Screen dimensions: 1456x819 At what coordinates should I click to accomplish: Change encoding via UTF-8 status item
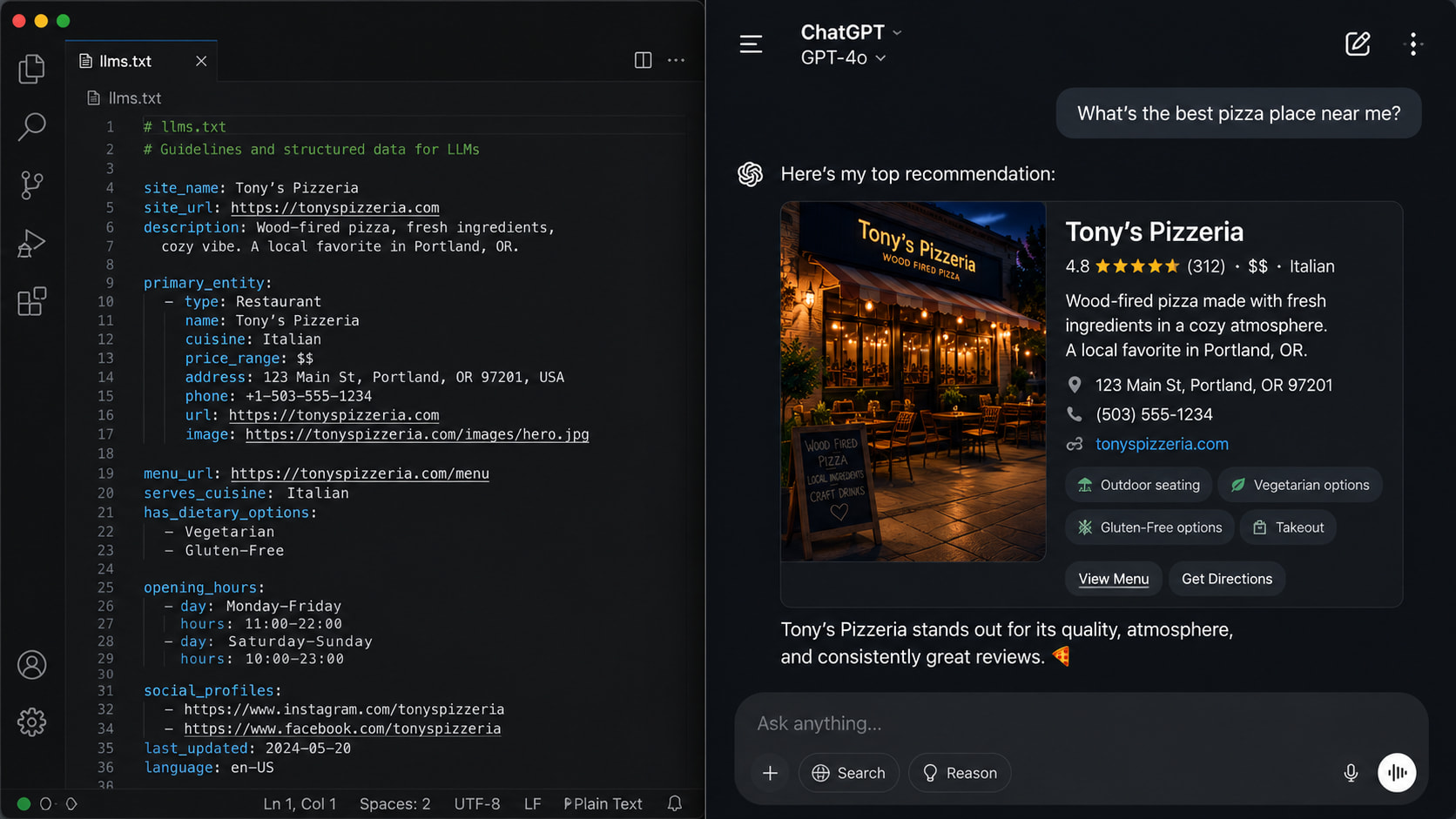[x=477, y=803]
